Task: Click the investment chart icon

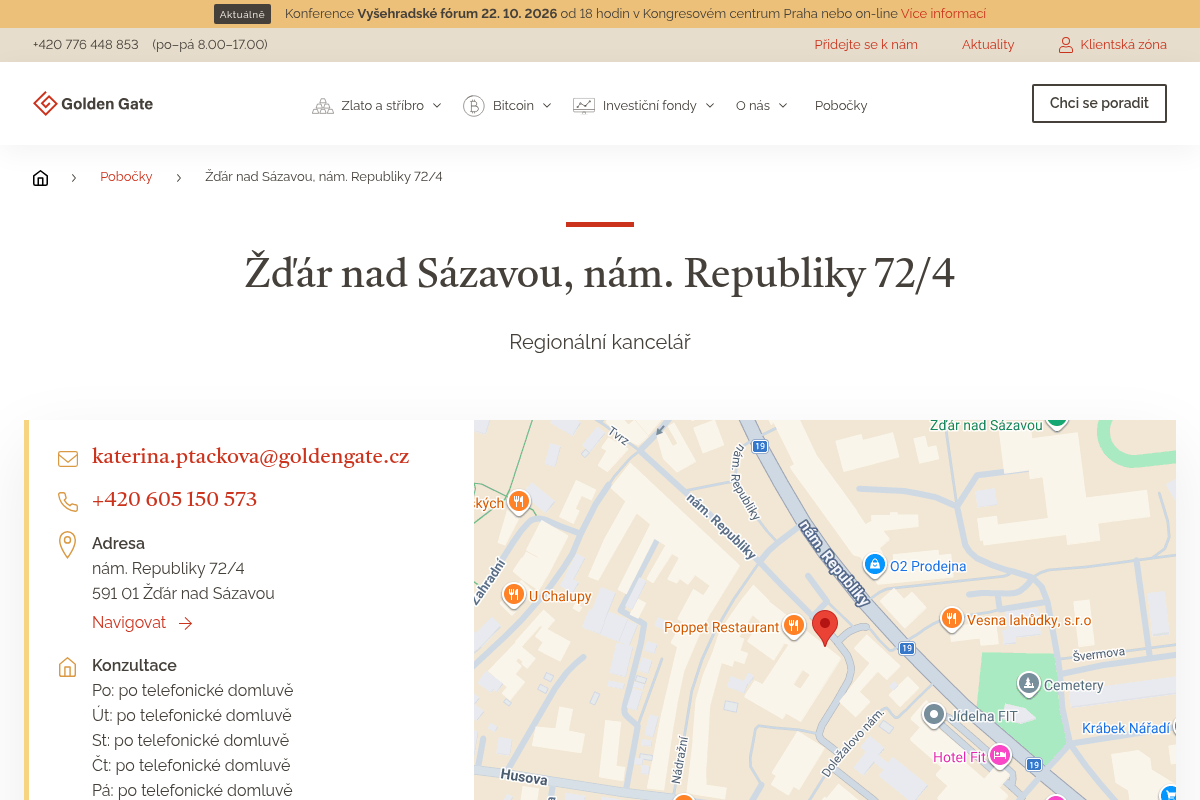Action: 584,106
